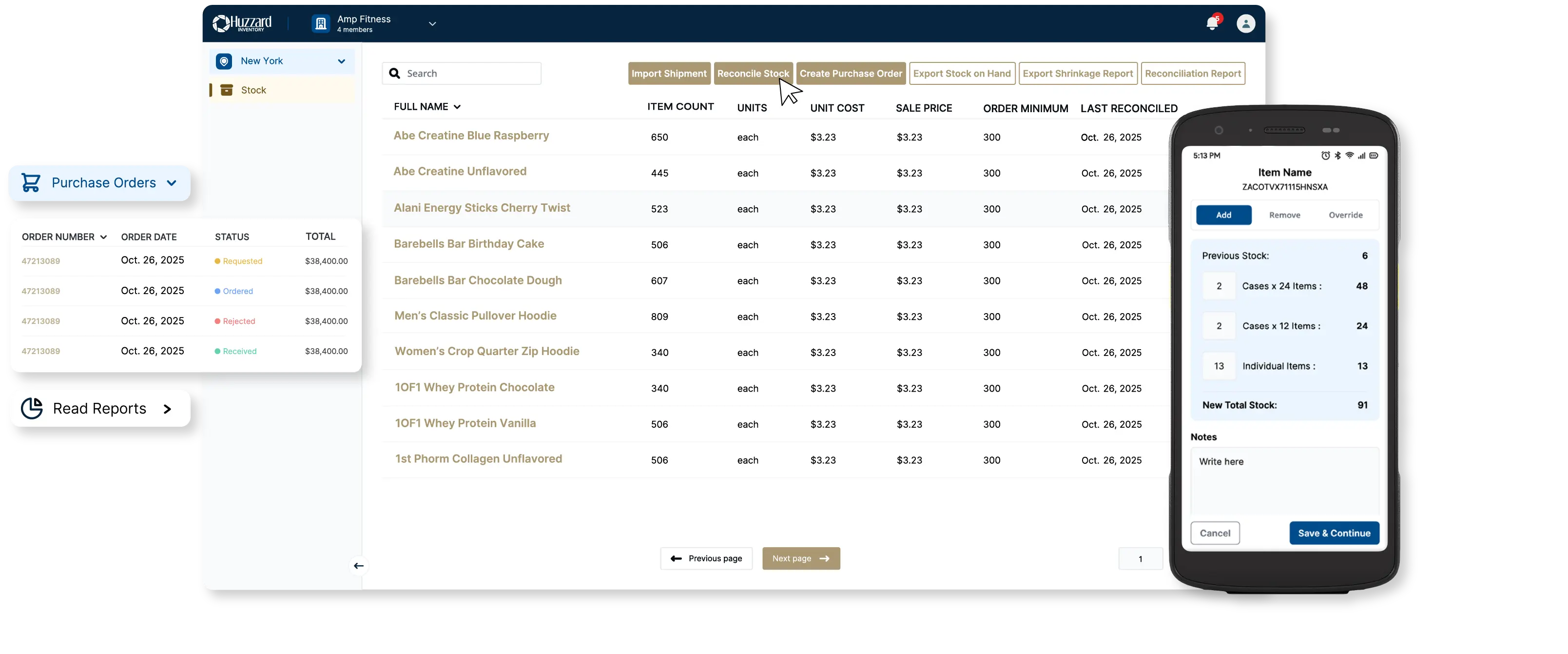Screen dimensions: 1568x654
Task: Click the Rejected status label
Action: [x=239, y=321]
